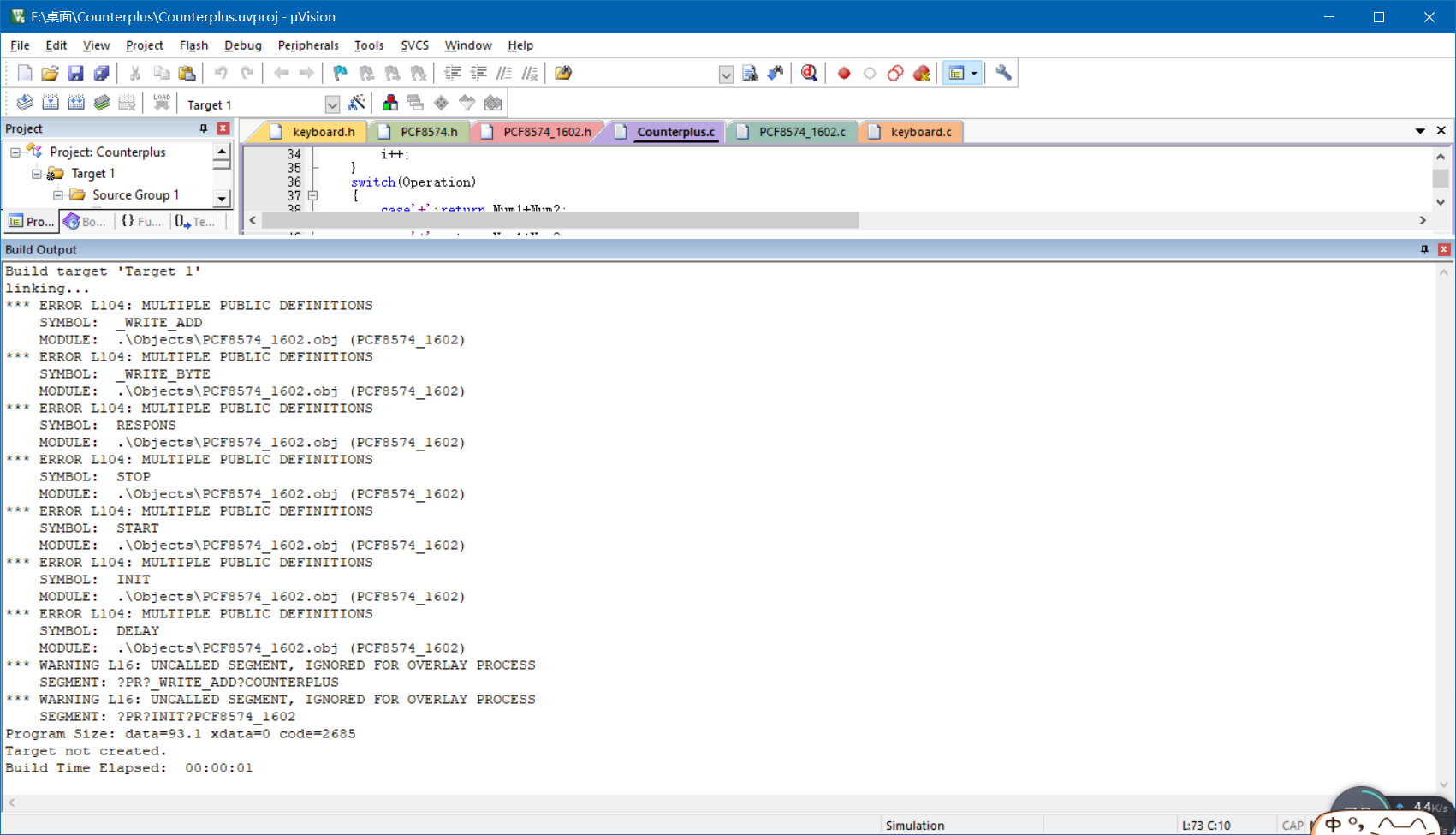Close the Project panel
This screenshot has height=835, width=1456.
click(x=223, y=128)
